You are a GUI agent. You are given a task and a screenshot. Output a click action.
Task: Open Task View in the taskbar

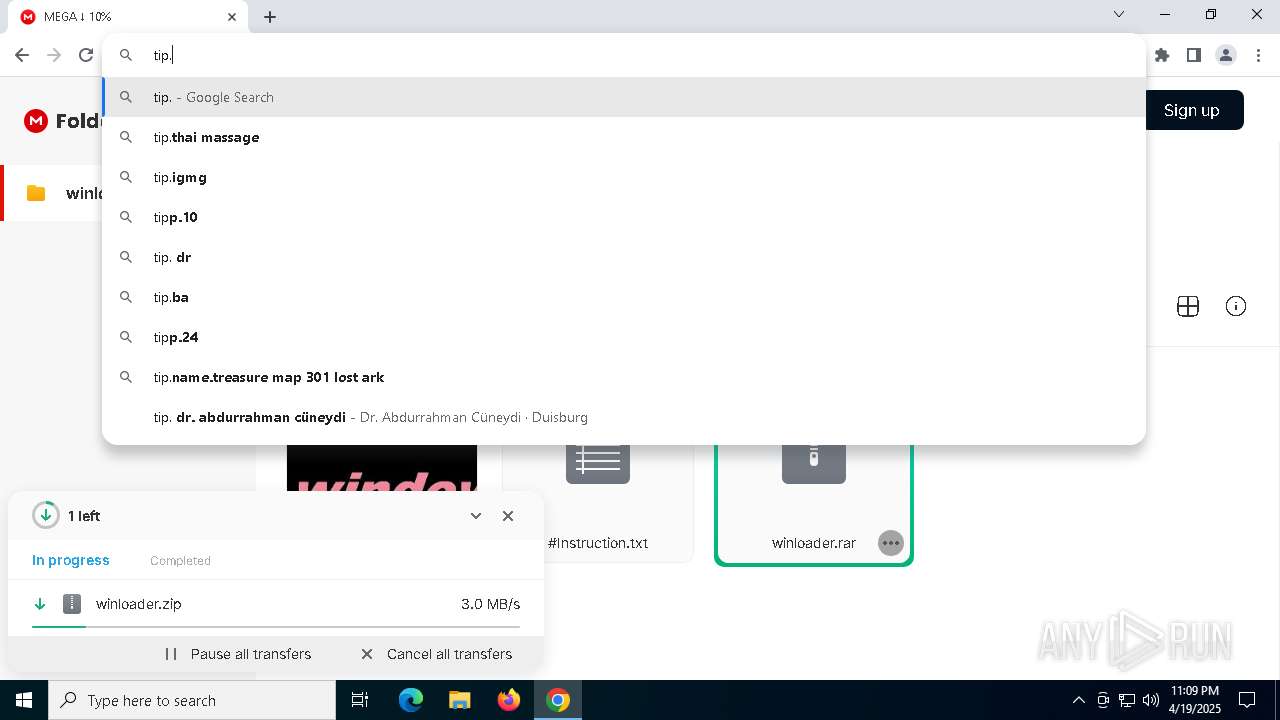point(360,700)
